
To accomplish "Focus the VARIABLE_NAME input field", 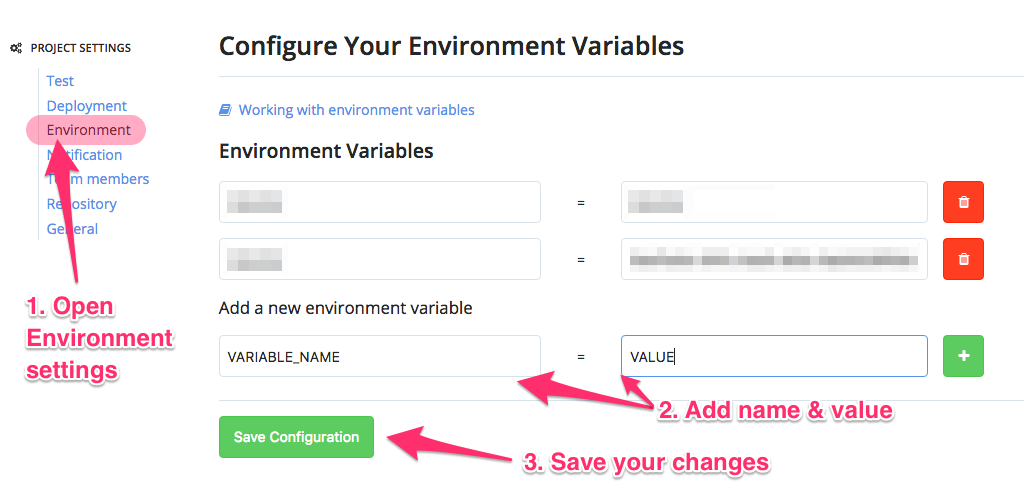I will [x=380, y=356].
